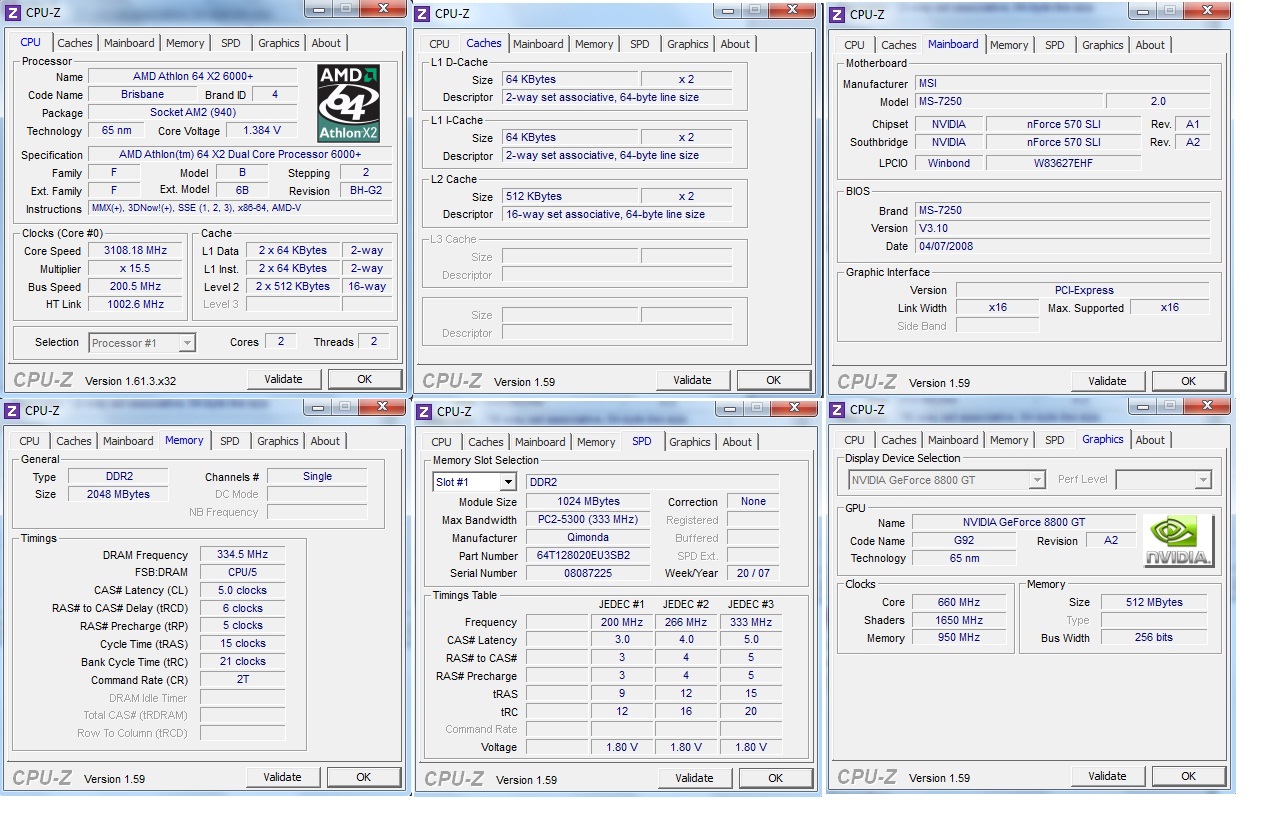This screenshot has width=1272, height=836.
Task: Click OK in the SPD window
Action: (776, 778)
